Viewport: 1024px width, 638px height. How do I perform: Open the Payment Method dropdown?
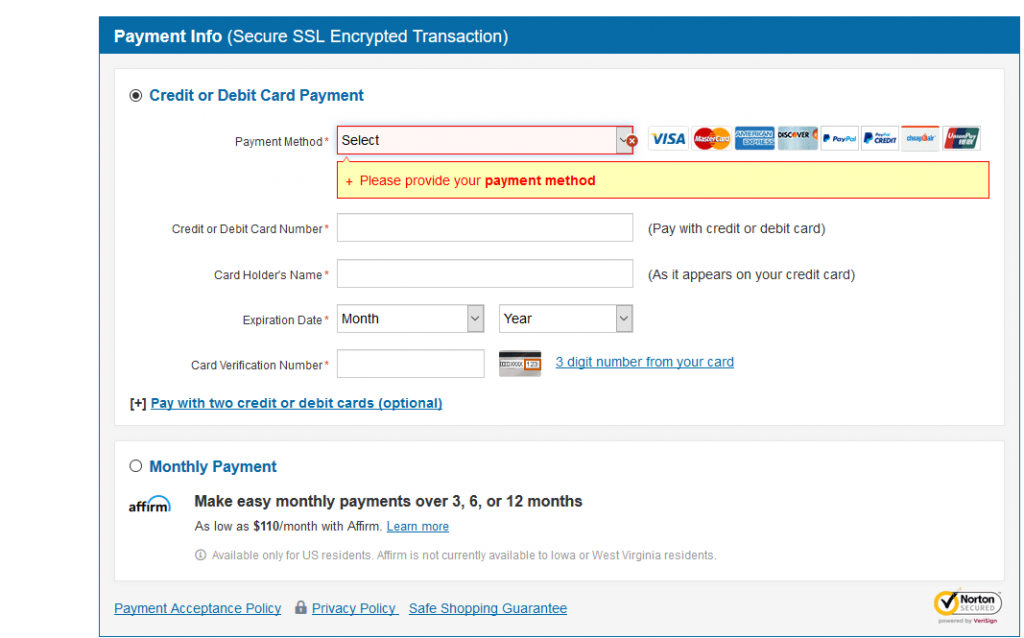485,141
